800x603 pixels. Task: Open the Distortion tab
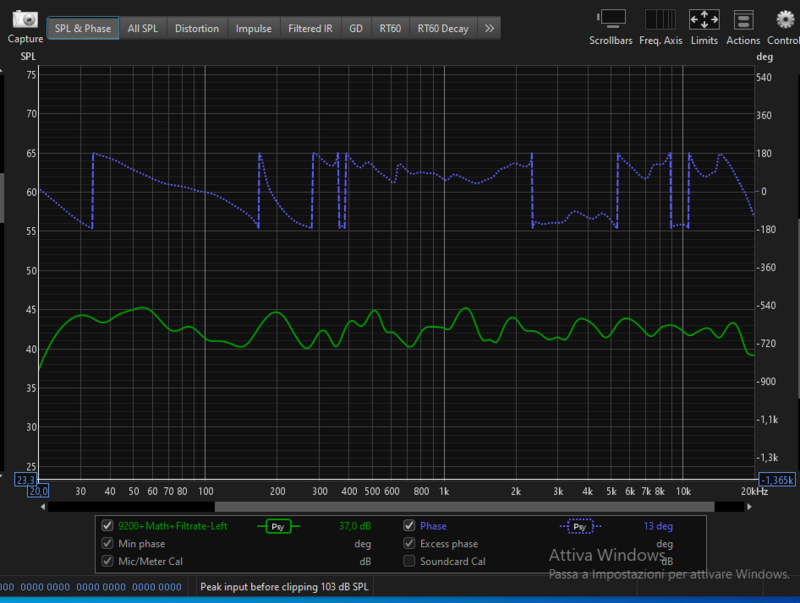click(197, 29)
